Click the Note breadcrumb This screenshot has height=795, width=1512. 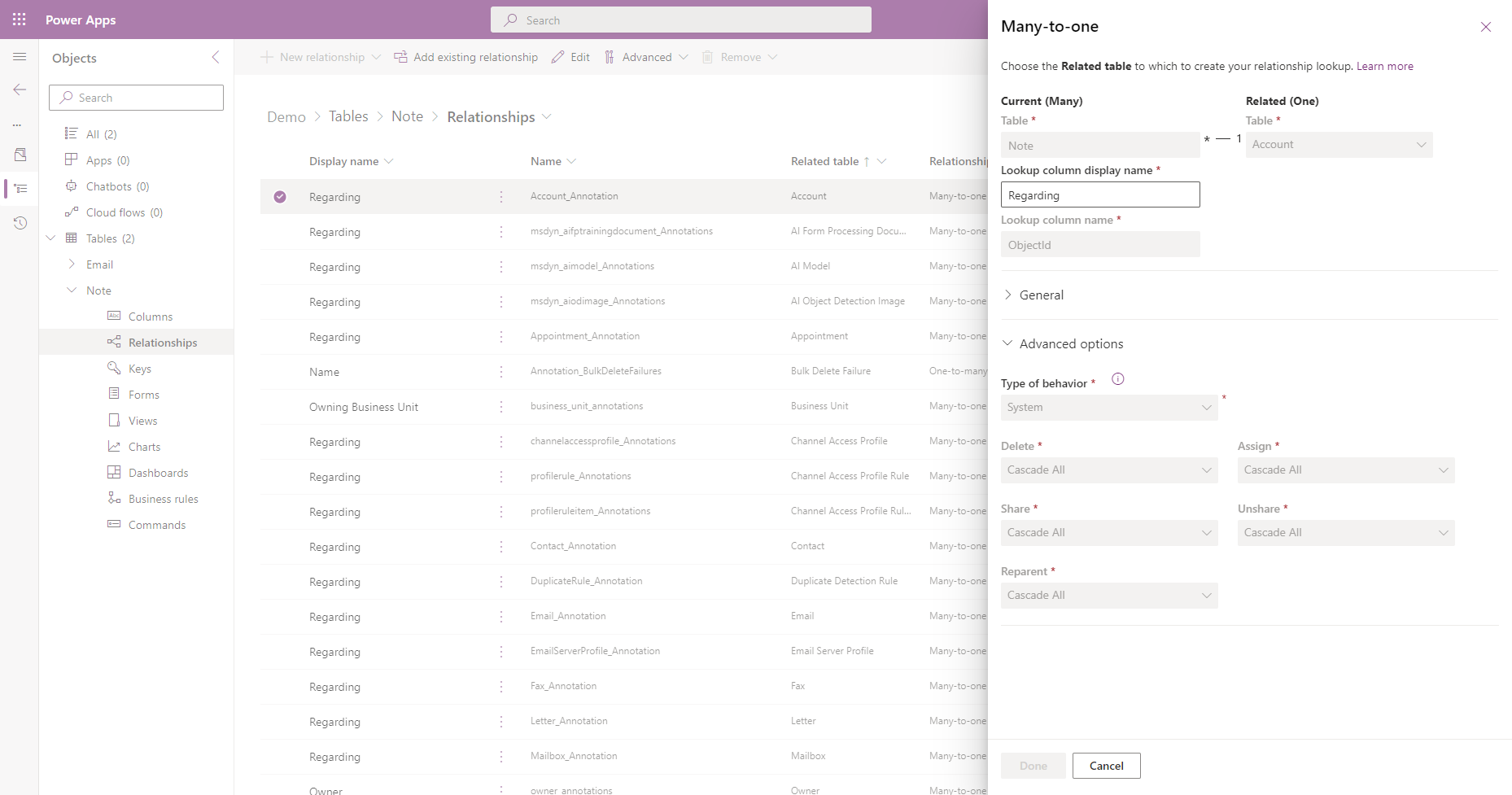[x=407, y=116]
